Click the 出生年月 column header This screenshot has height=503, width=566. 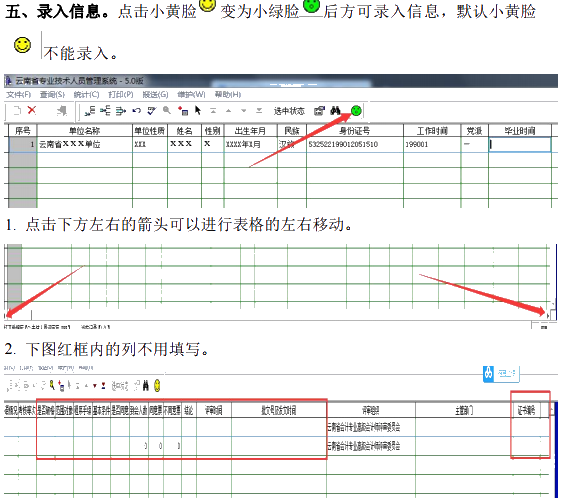coord(251,131)
